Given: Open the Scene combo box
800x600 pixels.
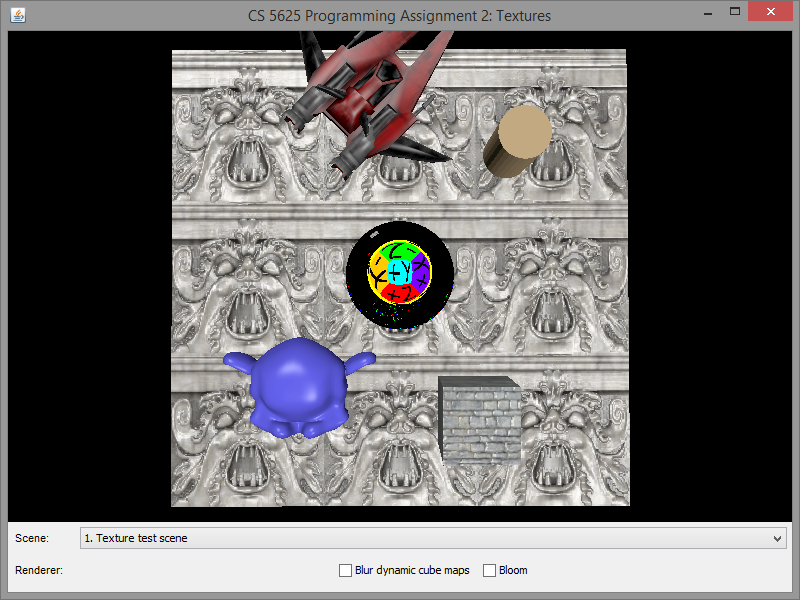Looking at the screenshot, I should point(430,538).
